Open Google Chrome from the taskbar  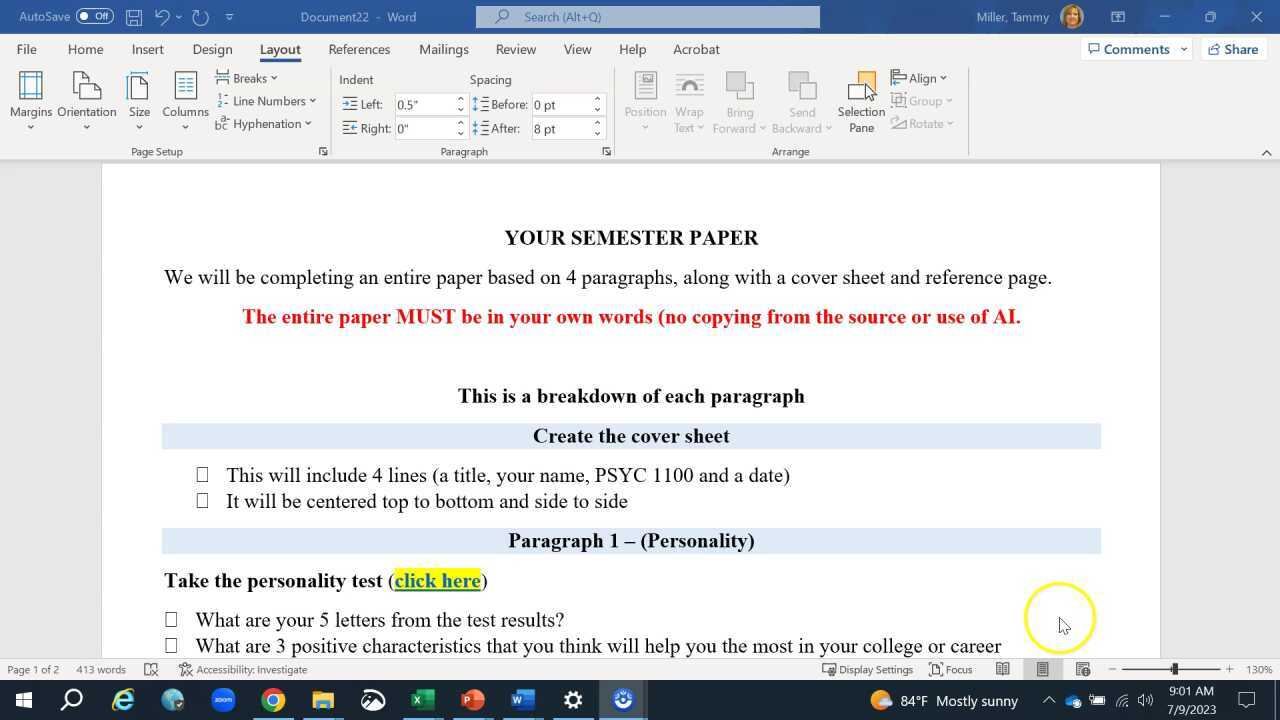272,700
